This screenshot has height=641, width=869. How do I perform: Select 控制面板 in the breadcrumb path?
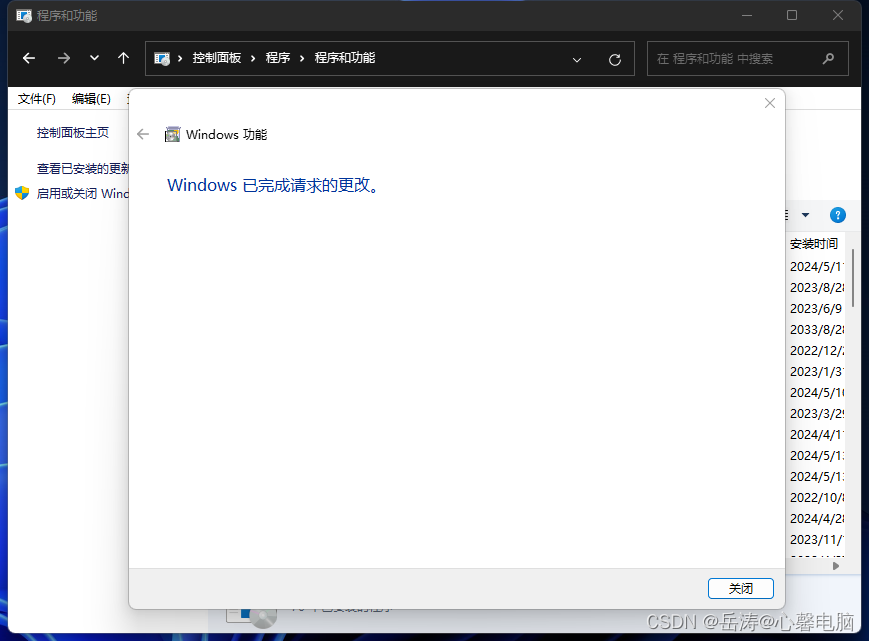click(x=217, y=58)
